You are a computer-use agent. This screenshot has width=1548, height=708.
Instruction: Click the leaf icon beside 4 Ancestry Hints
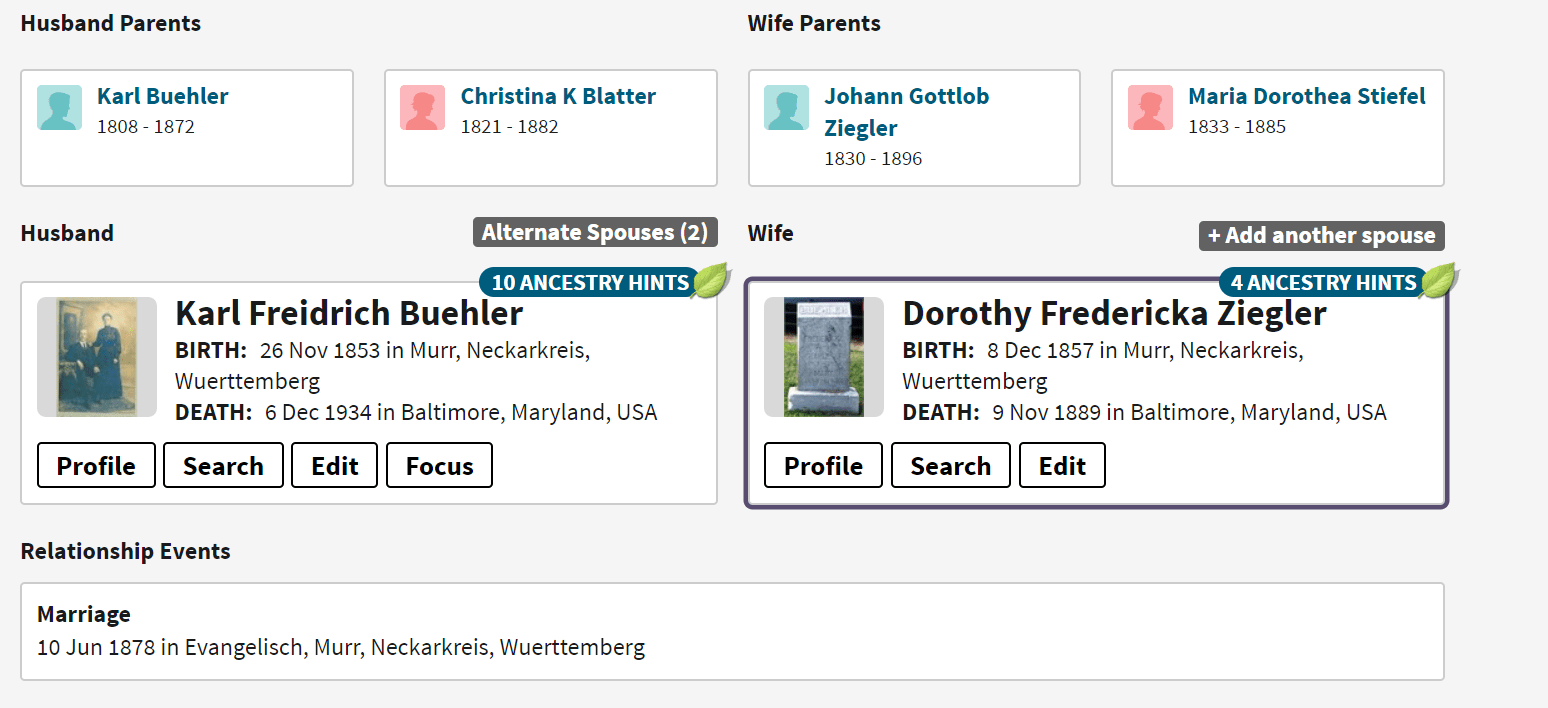pos(1438,281)
